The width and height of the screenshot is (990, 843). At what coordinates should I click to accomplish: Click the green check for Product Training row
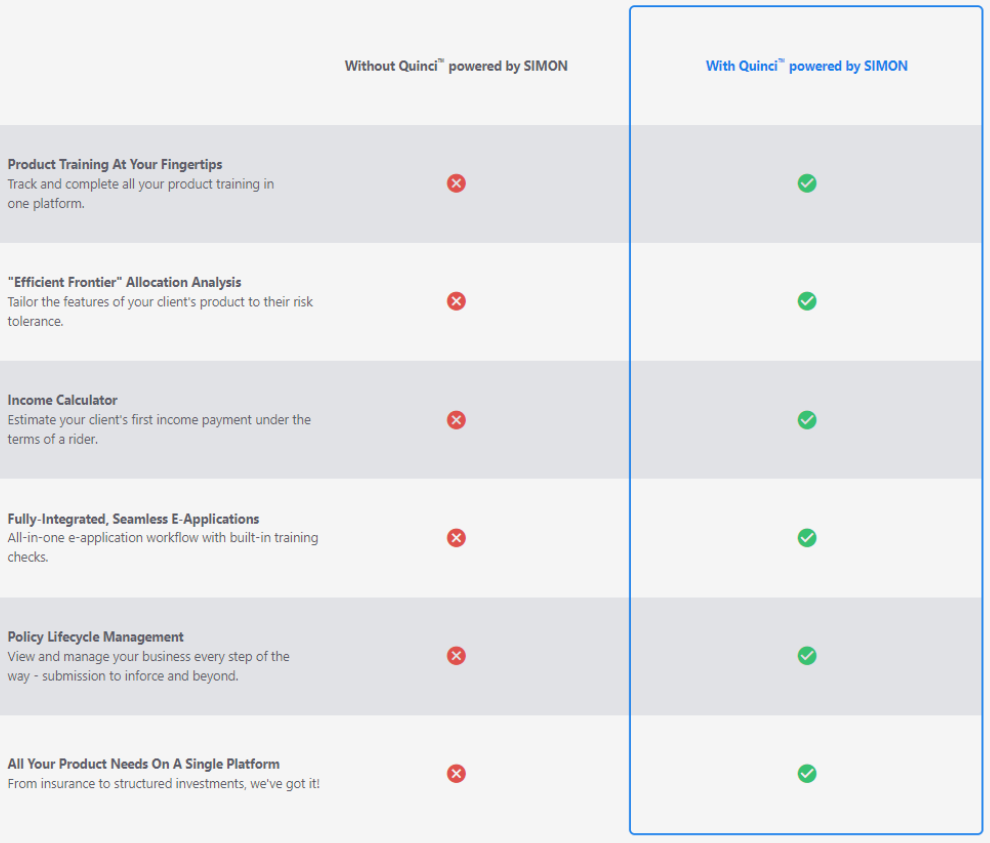pyautogui.click(x=806, y=183)
